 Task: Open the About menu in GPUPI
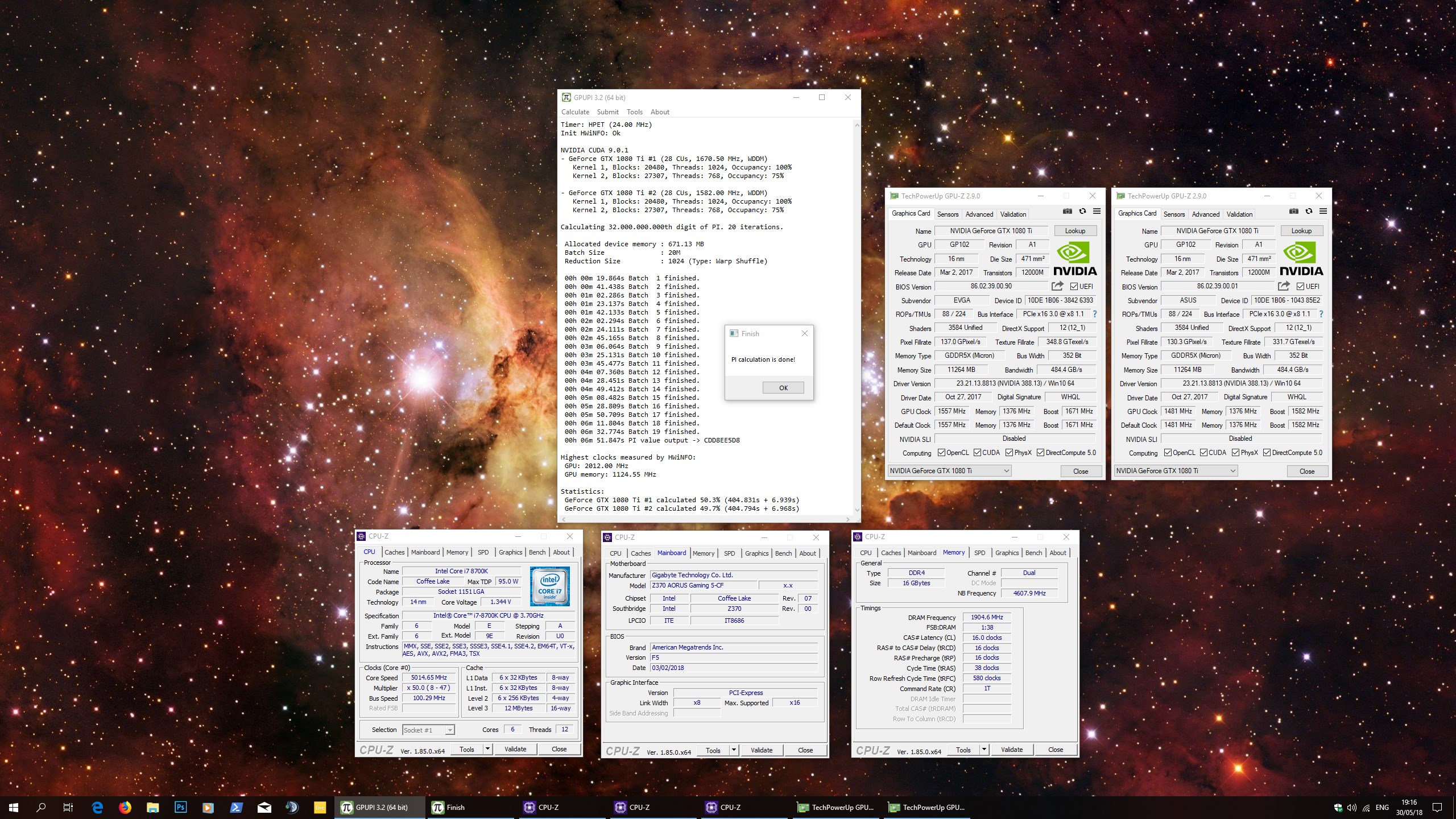(x=660, y=112)
